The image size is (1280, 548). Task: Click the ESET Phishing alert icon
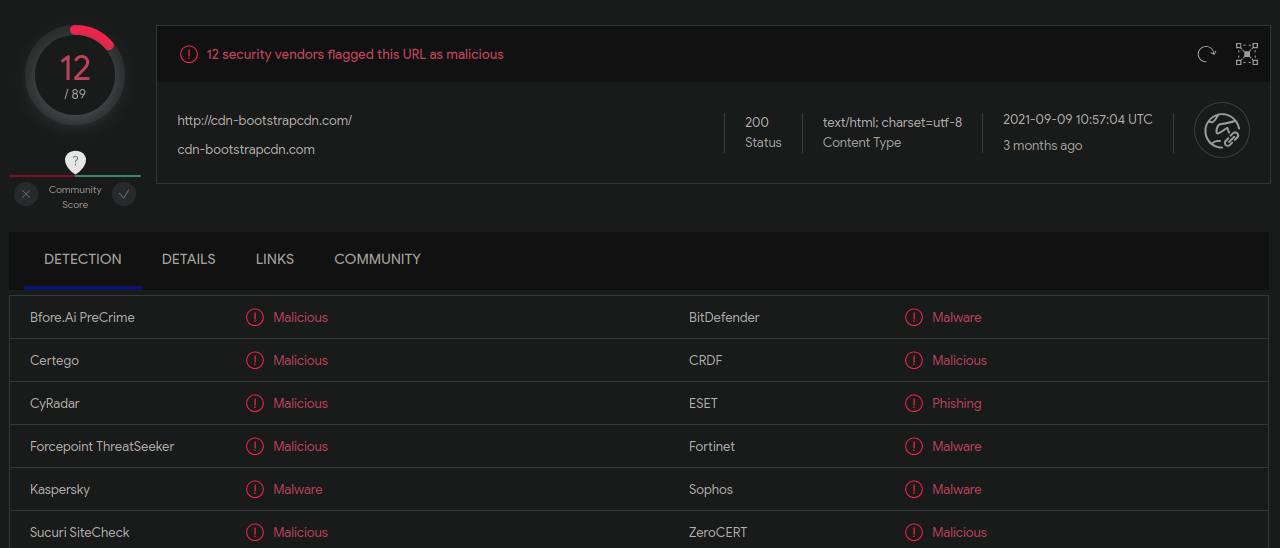(x=914, y=403)
